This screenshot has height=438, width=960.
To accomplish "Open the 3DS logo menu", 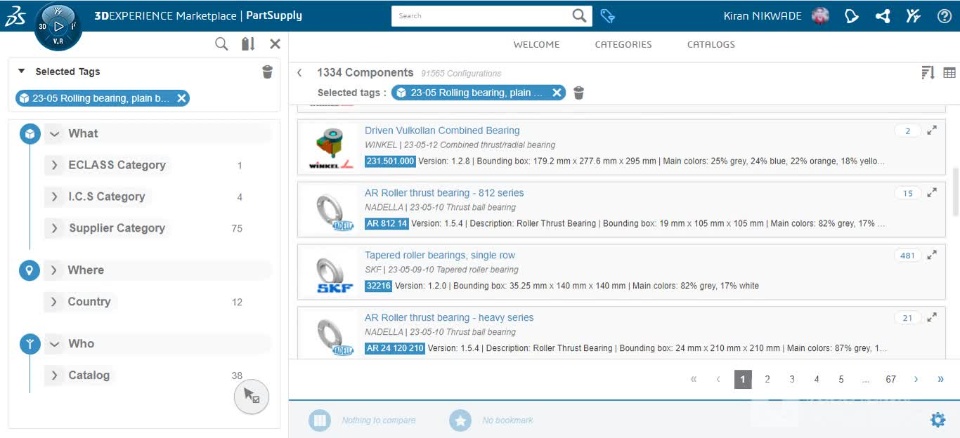I will tap(15, 17).
